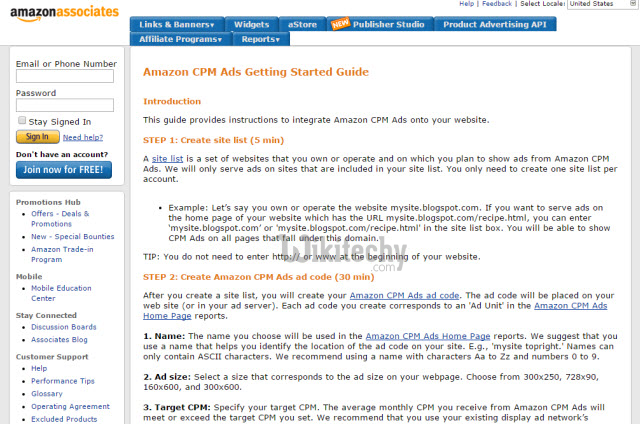Screen dimensions: 640x424
Task: Switch to the aStore tab
Action: pos(305,24)
